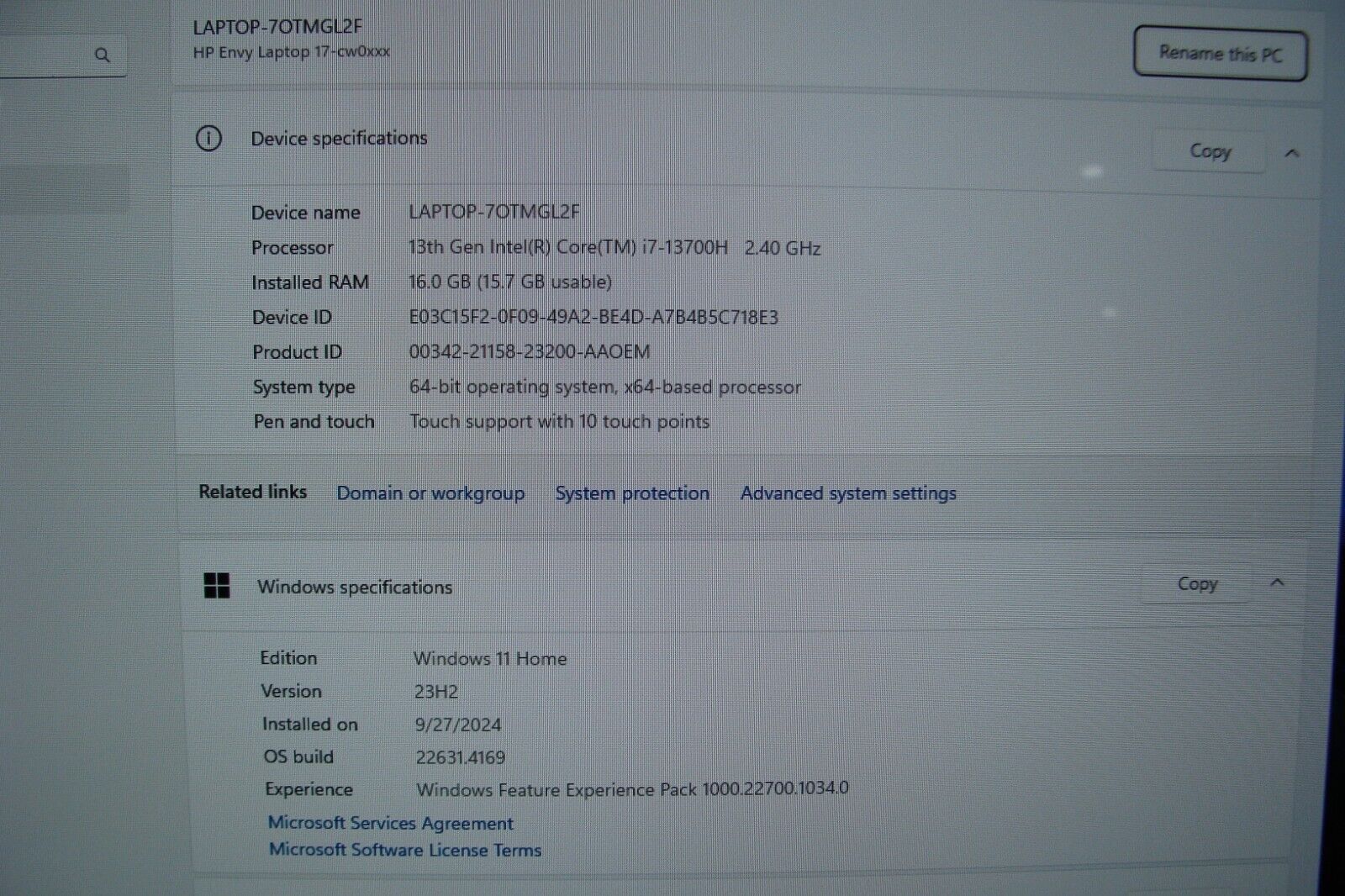Click the Processor label

tap(293, 248)
